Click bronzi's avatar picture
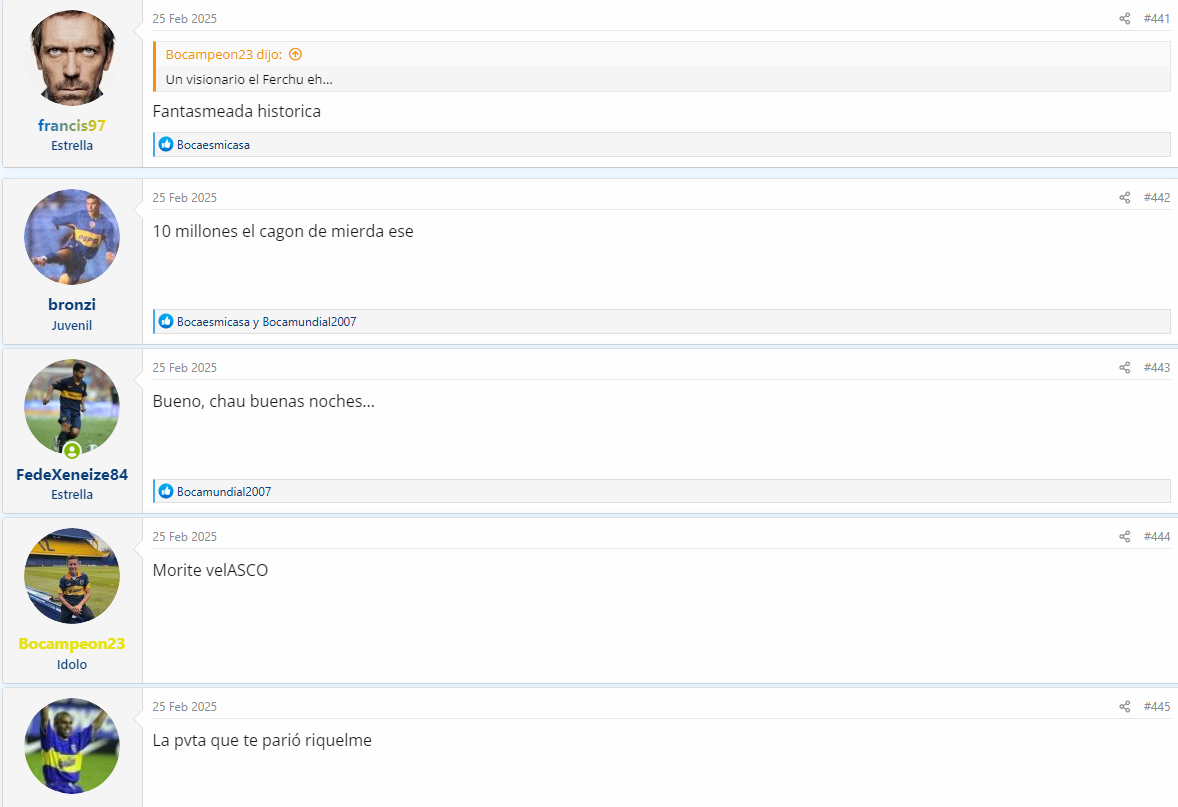 [72, 237]
